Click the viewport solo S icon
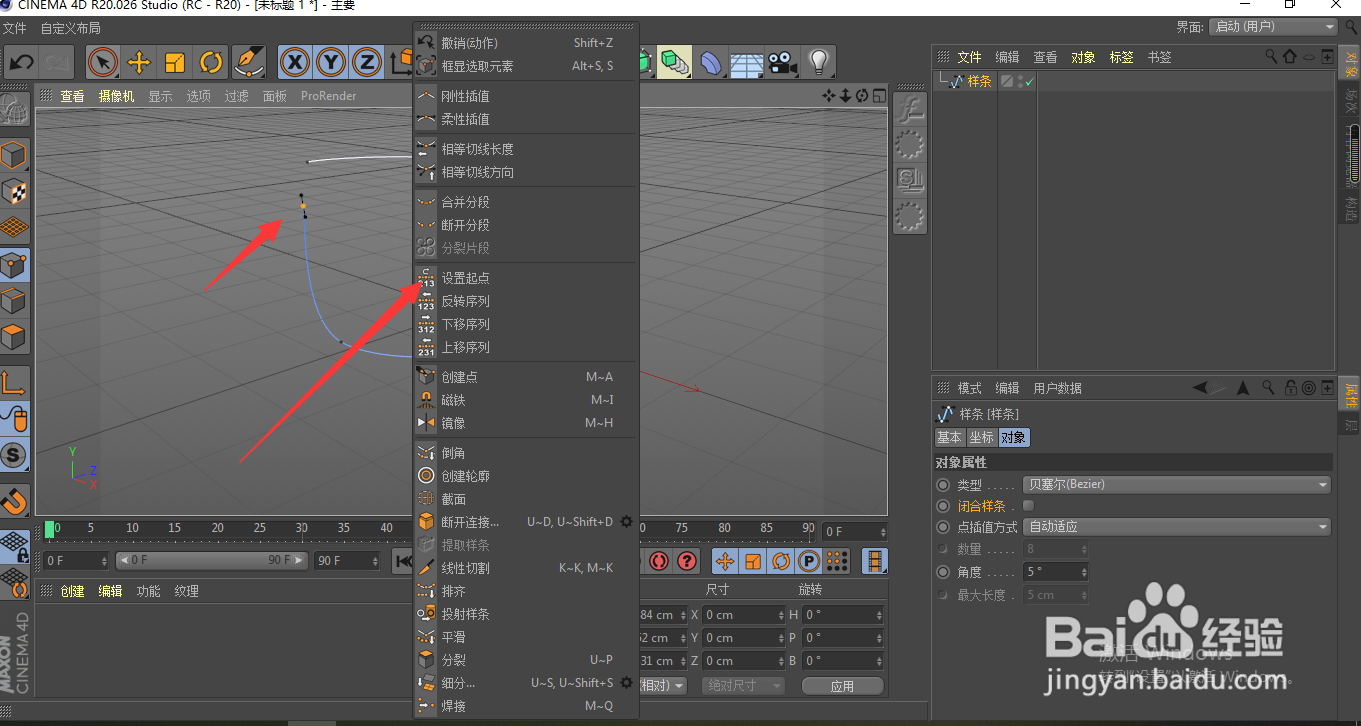 (14, 456)
